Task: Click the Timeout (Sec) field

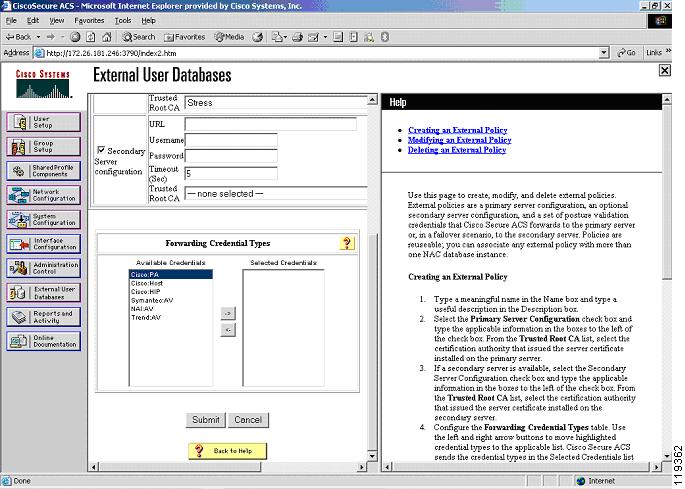Action: tap(231, 173)
